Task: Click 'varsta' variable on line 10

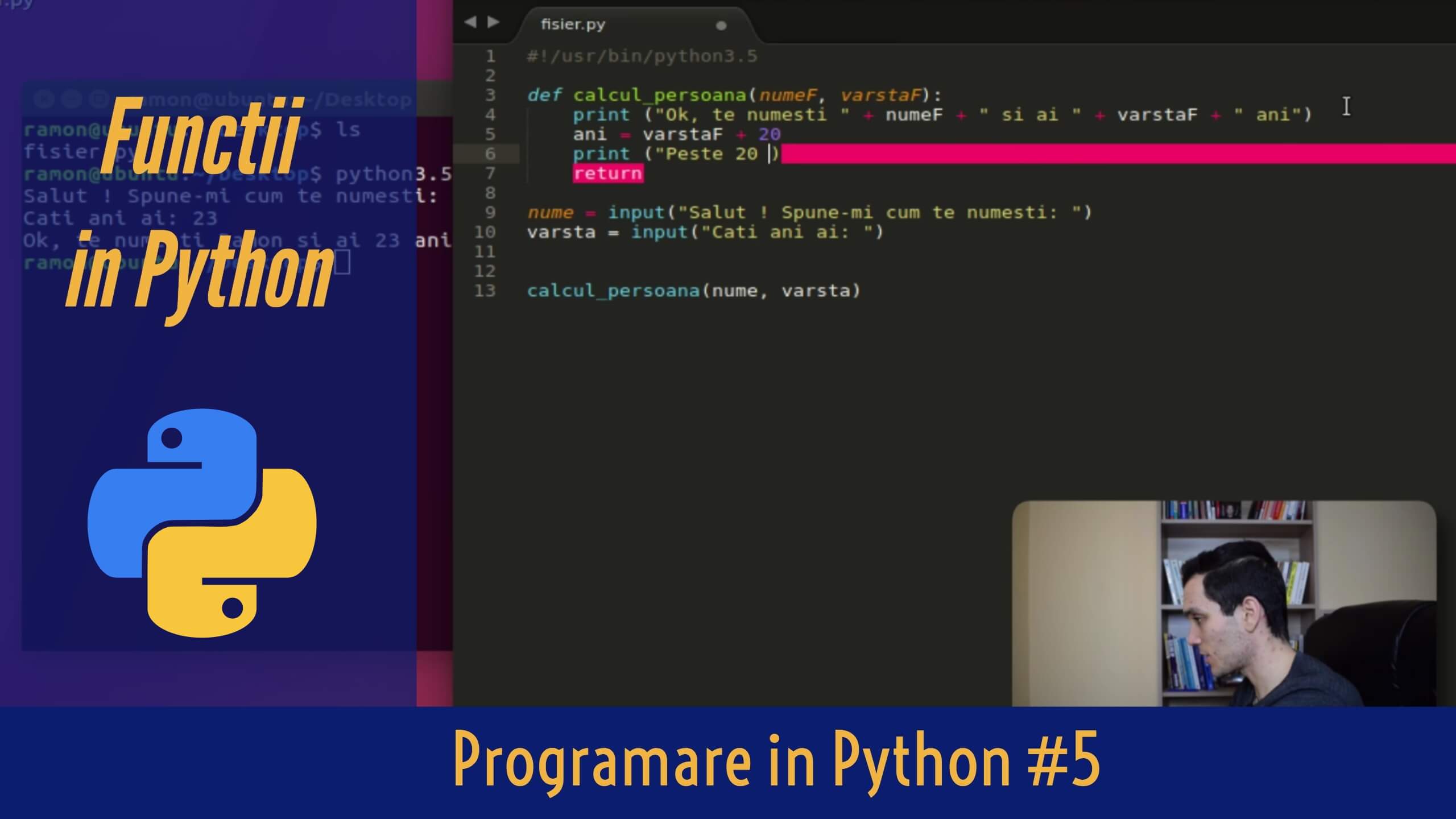Action: (x=561, y=232)
